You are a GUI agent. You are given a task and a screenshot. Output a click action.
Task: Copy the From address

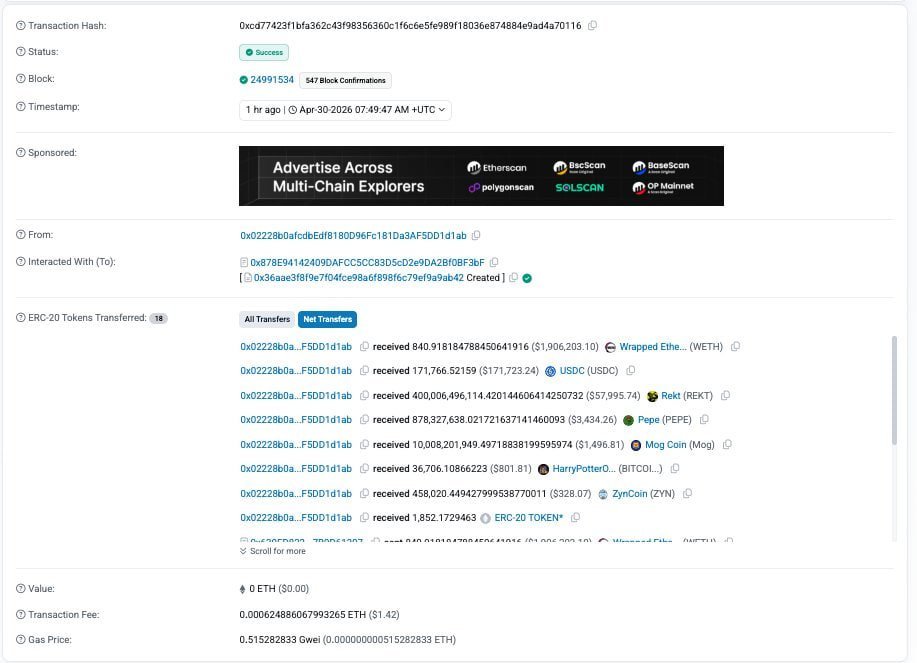pos(477,235)
